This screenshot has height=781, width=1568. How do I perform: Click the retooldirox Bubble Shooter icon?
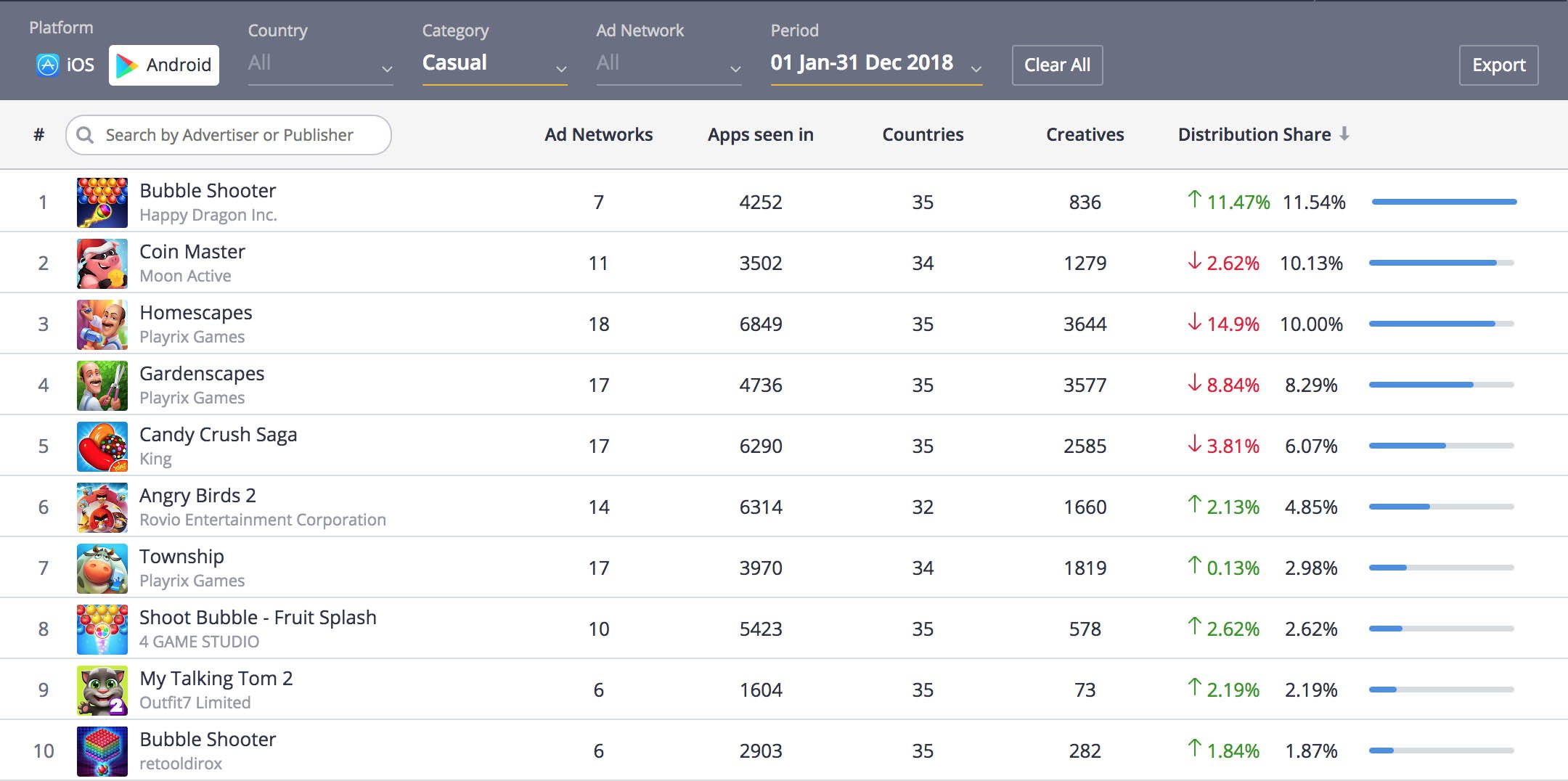click(102, 751)
